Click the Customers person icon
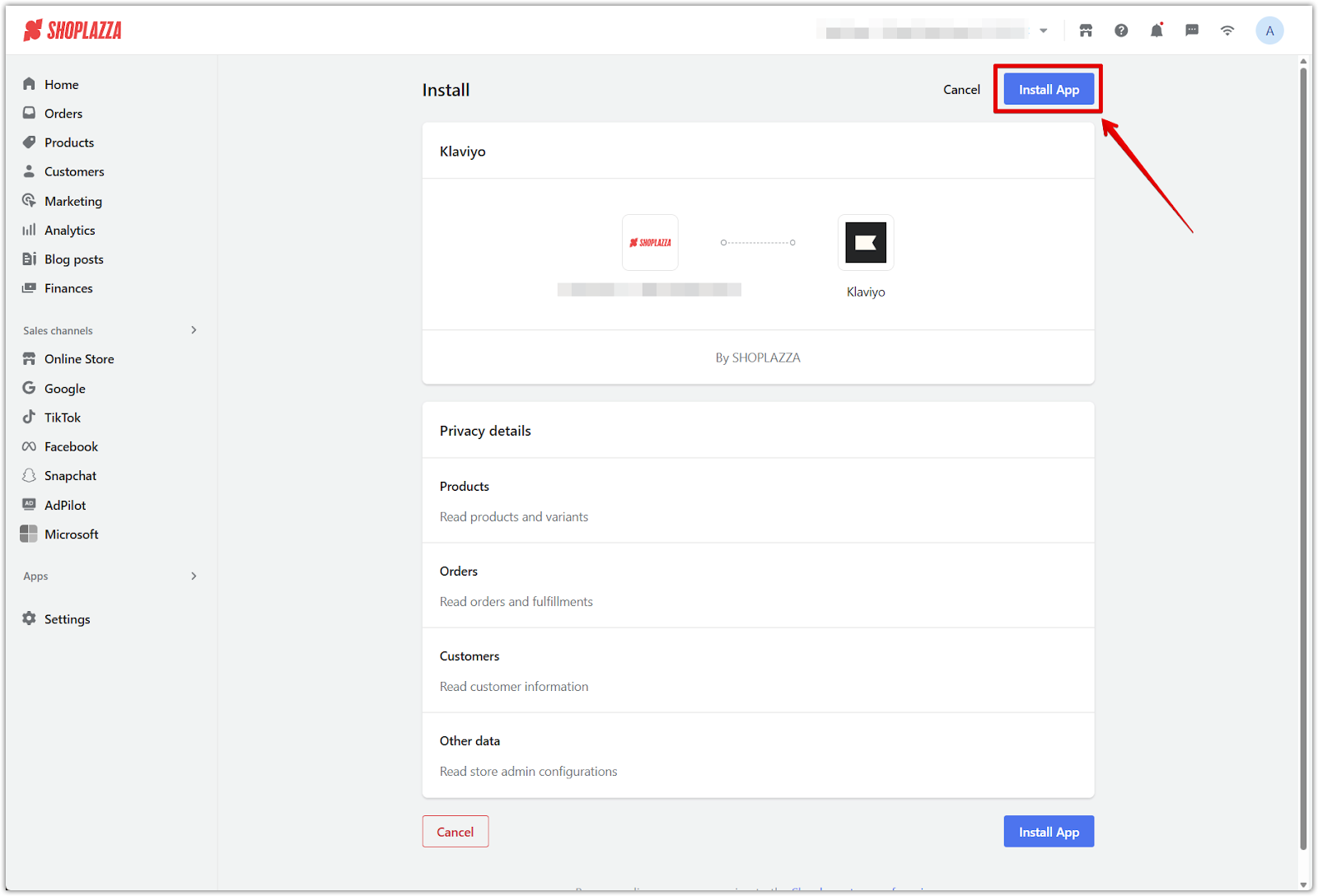 click(x=30, y=171)
